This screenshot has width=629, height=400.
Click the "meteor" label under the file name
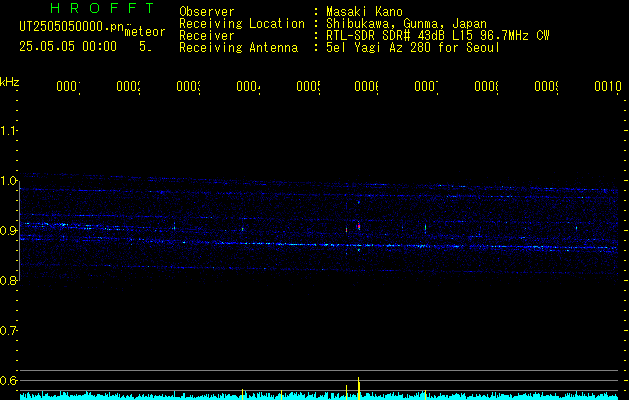[145, 32]
